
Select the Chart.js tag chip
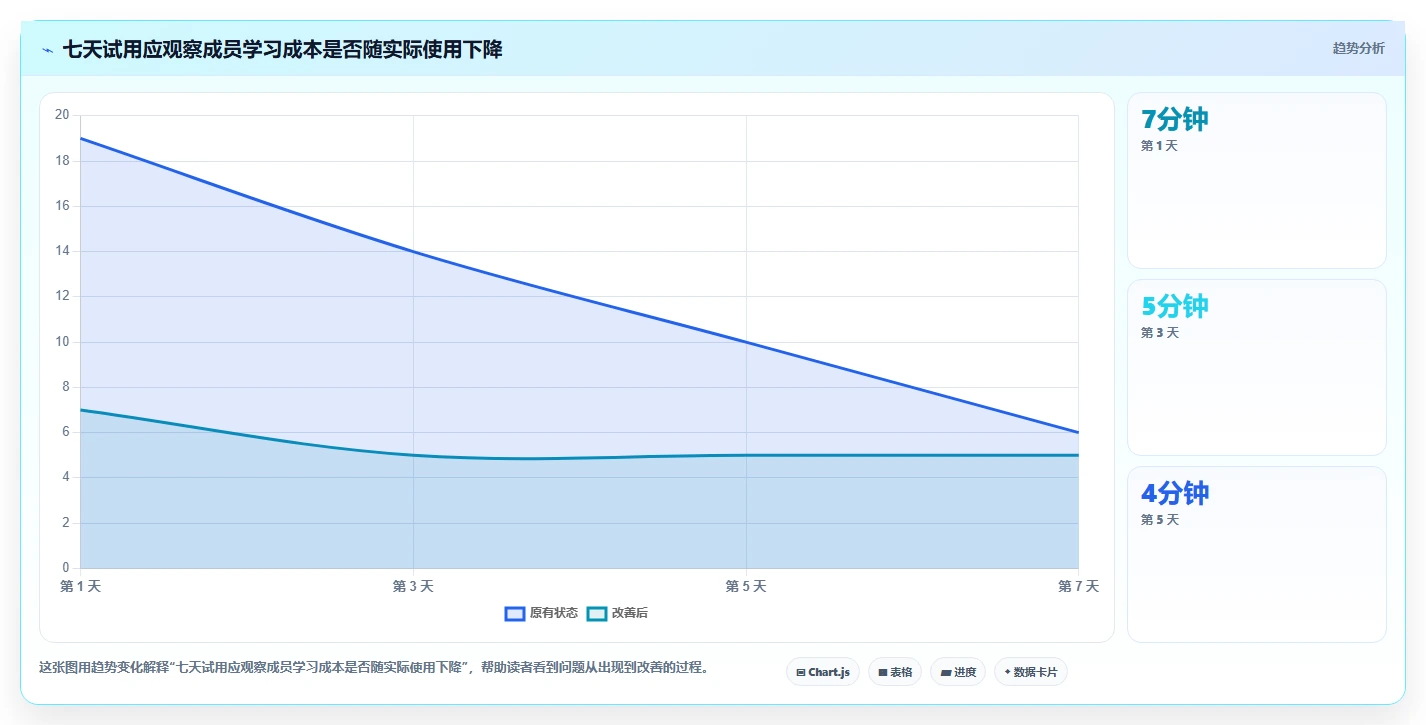point(822,672)
